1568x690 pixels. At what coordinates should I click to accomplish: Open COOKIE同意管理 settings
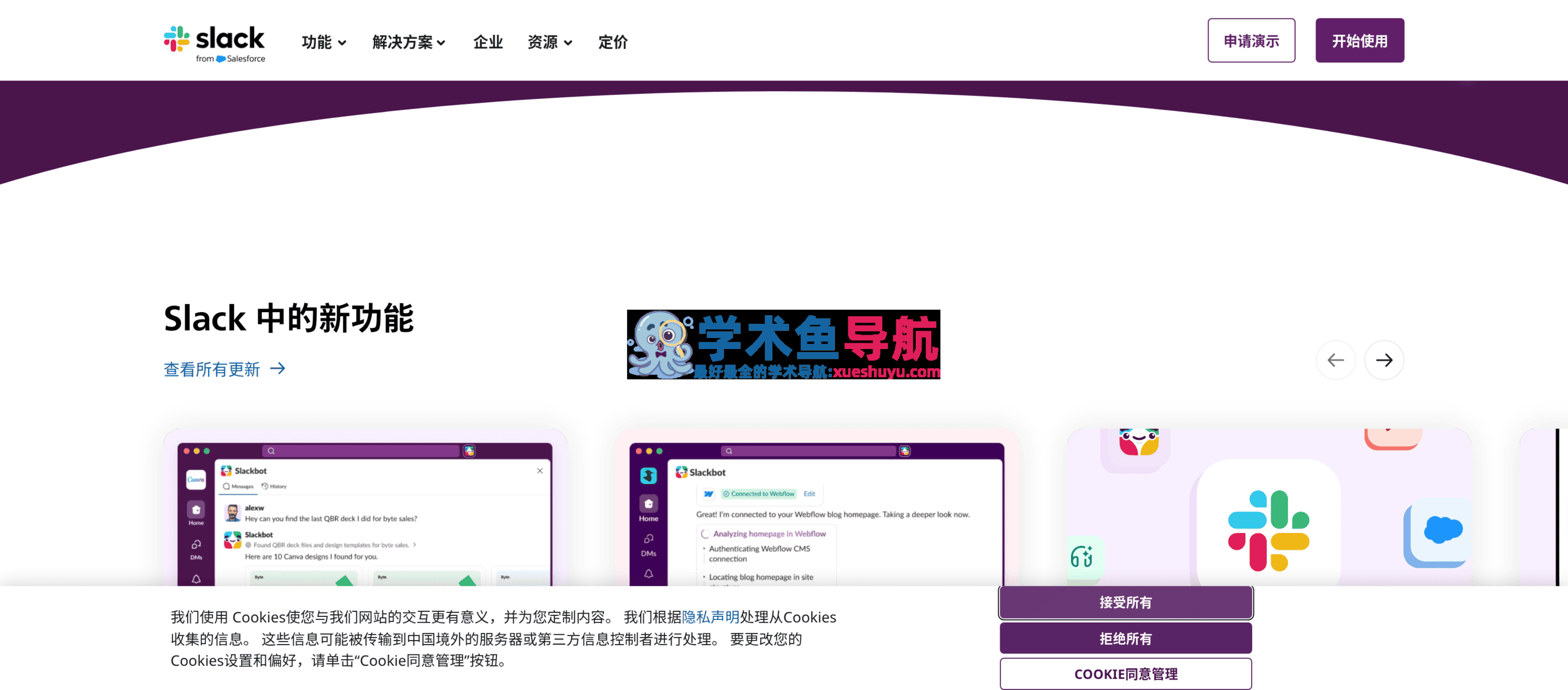point(1126,673)
